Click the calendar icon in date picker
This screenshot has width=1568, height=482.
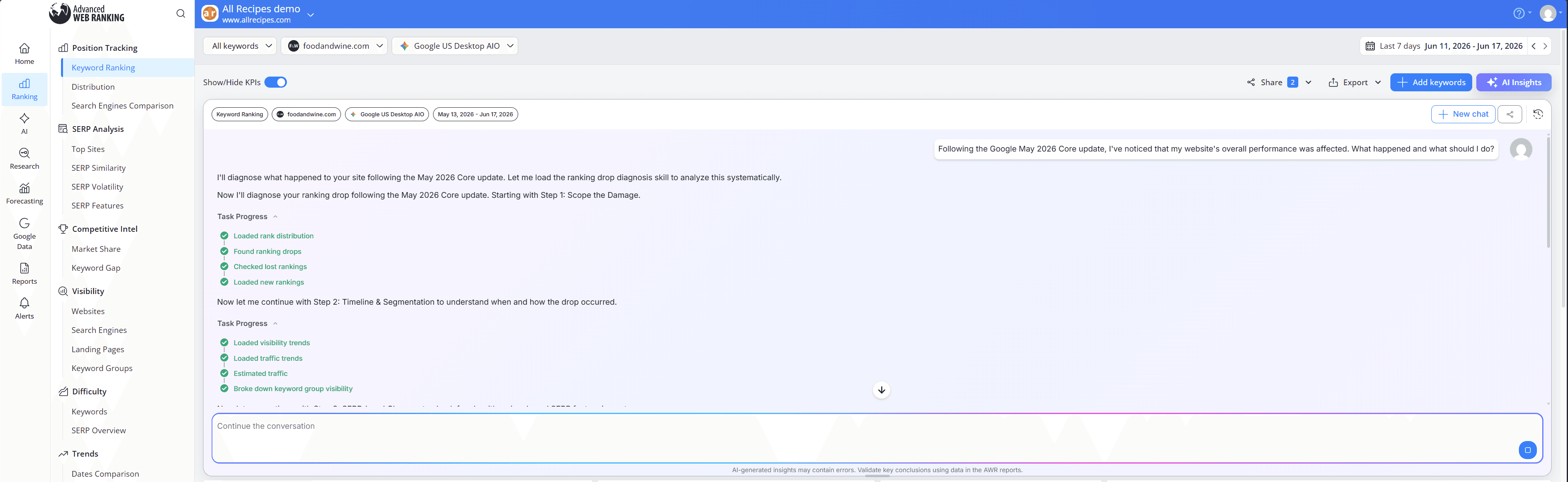coord(1370,46)
